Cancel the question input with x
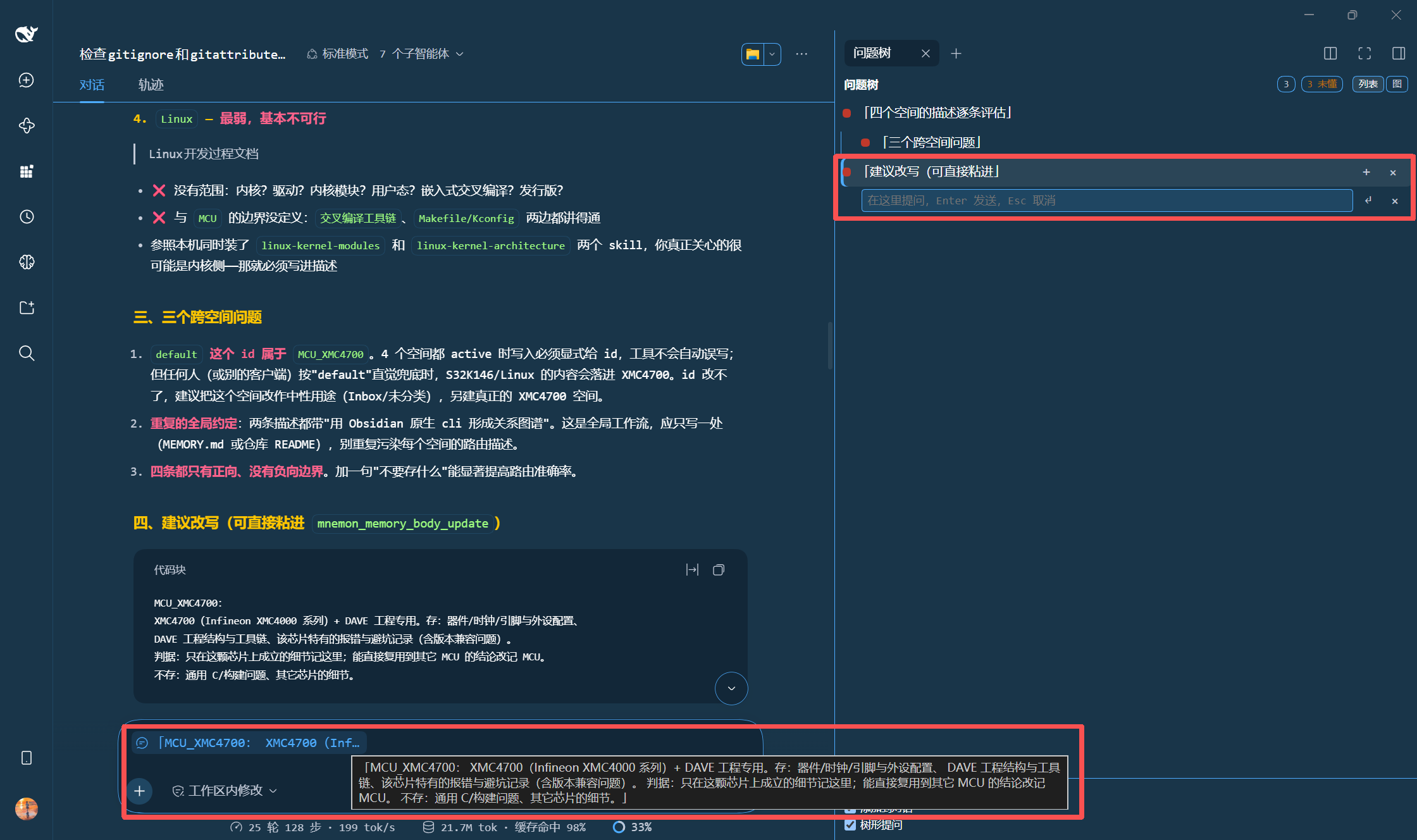 coord(1395,201)
